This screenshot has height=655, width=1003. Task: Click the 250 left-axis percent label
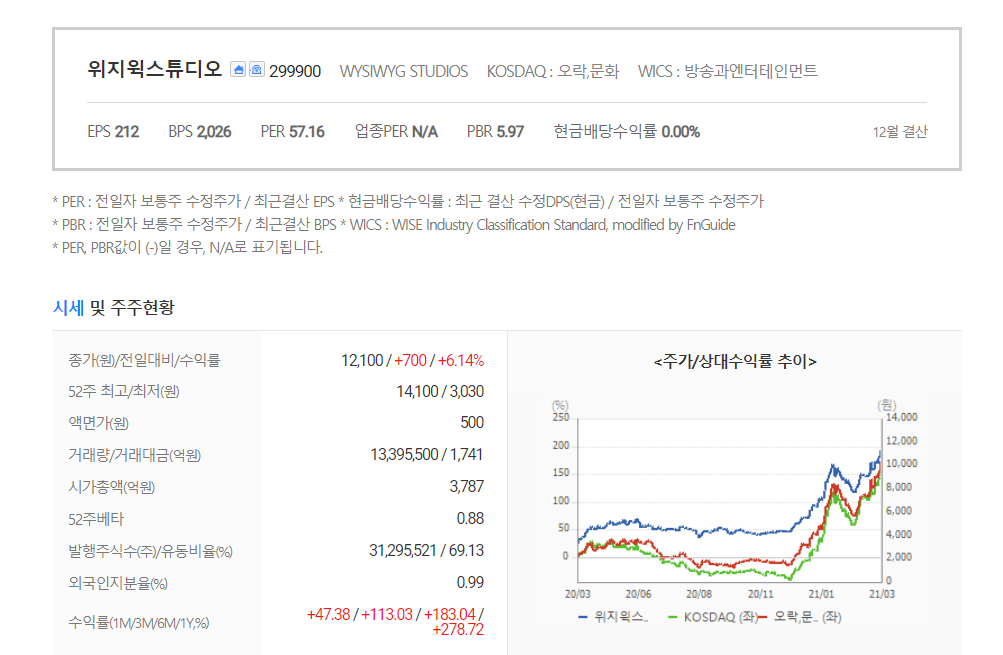tap(560, 417)
